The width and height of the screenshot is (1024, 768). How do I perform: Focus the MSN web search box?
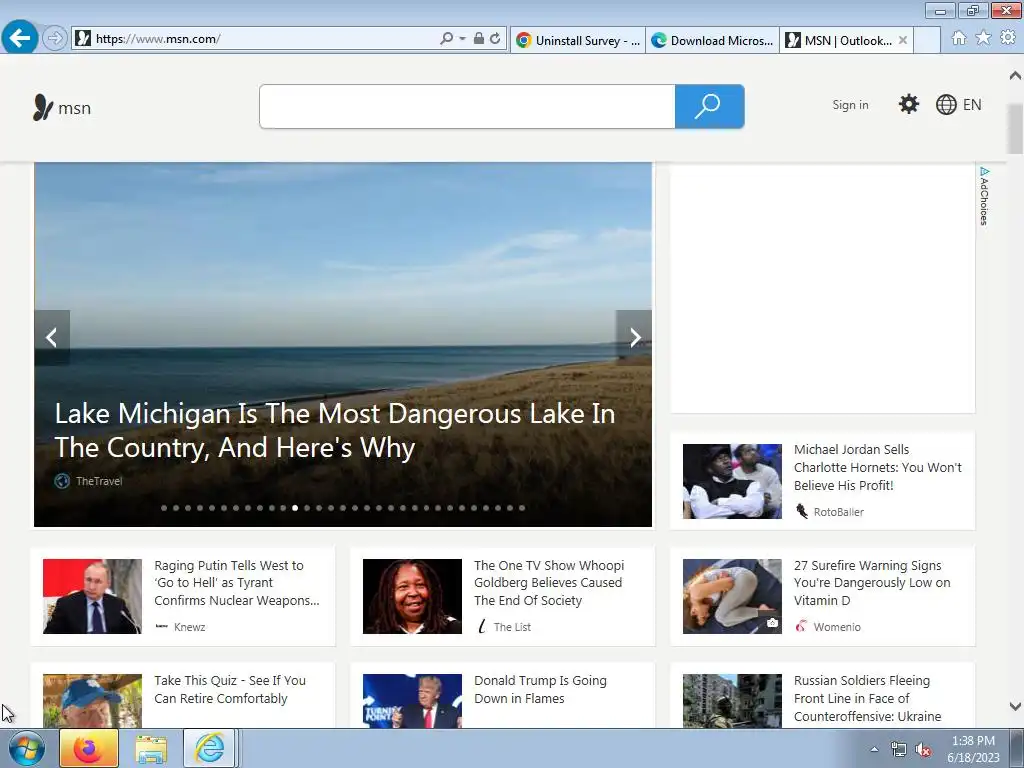click(467, 106)
